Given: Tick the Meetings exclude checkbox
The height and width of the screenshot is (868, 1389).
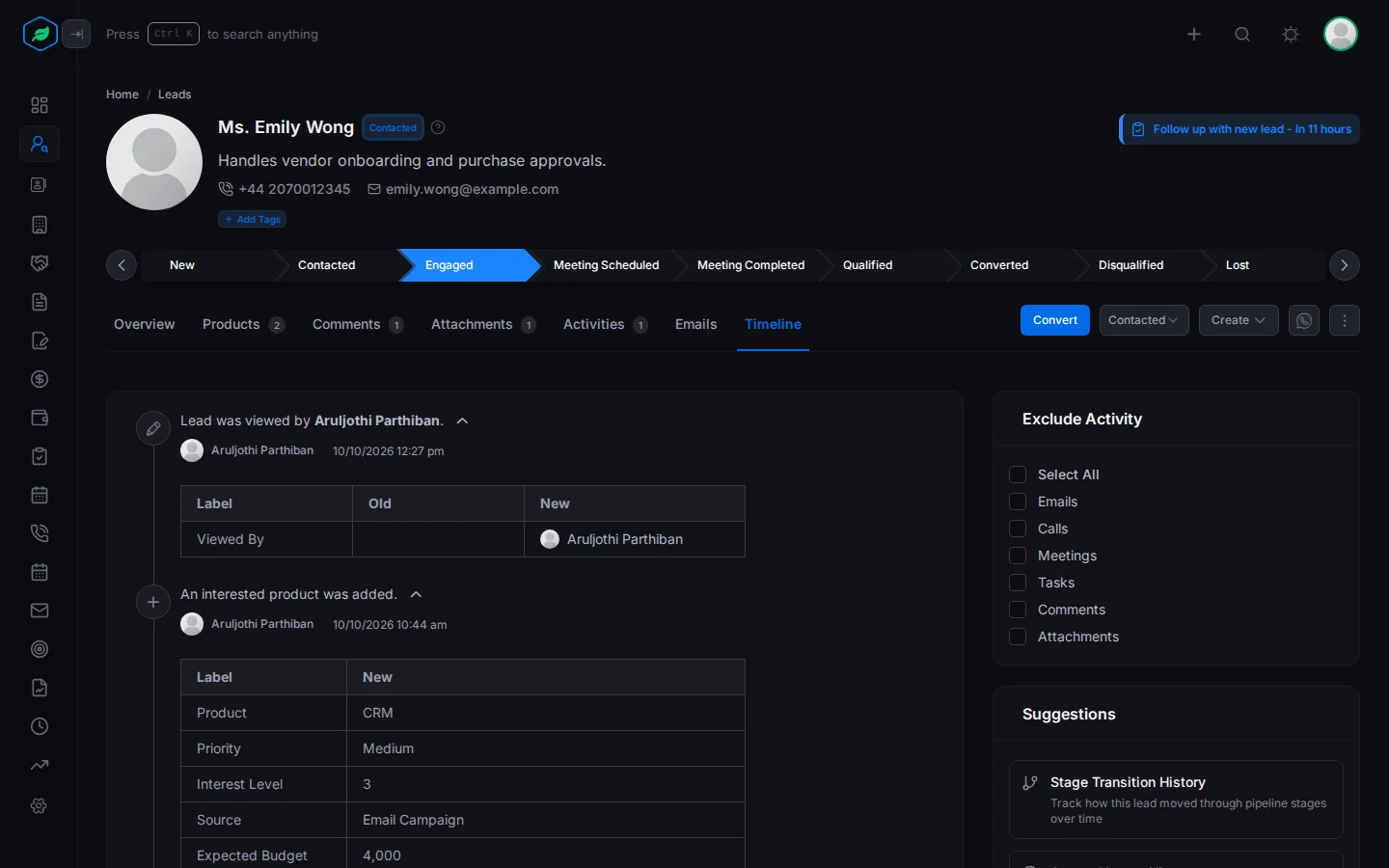Looking at the screenshot, I should click(x=1018, y=556).
